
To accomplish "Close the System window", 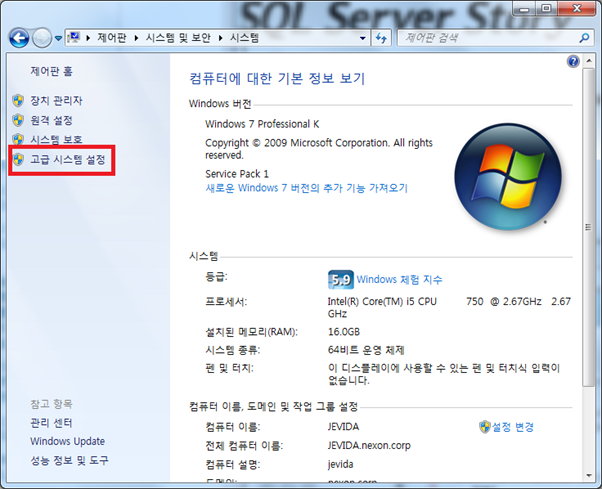I will click(577, 9).
